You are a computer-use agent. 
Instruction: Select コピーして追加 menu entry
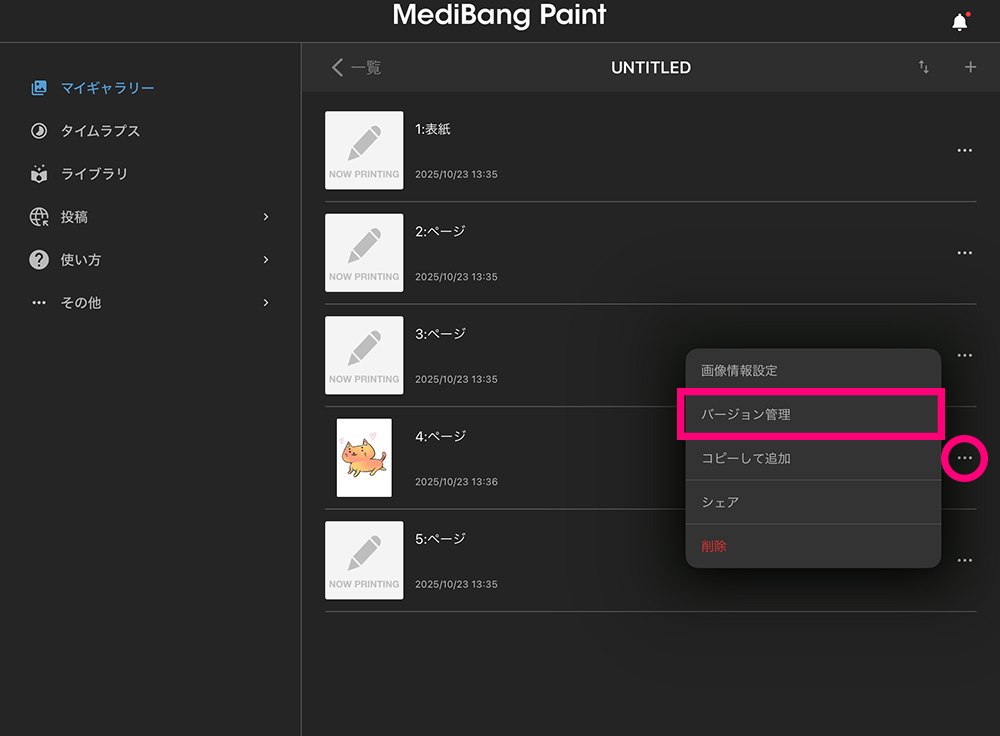click(811, 458)
